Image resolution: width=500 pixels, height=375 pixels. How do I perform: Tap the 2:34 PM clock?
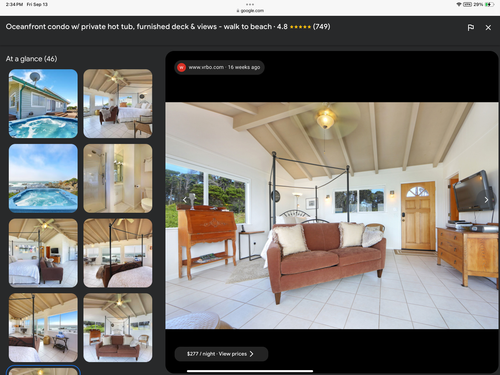click(x=15, y=4)
